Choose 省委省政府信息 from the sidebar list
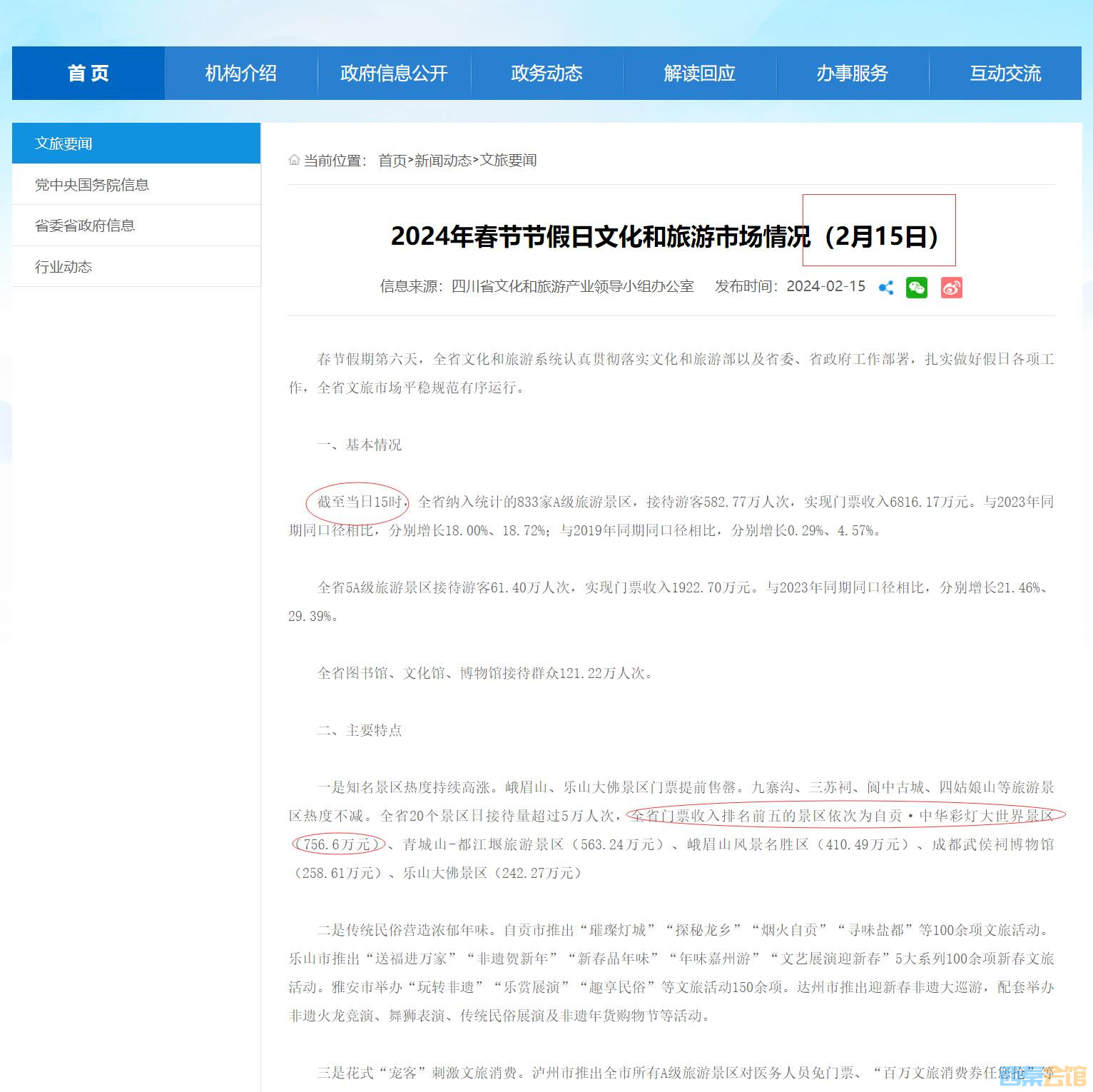 85,226
